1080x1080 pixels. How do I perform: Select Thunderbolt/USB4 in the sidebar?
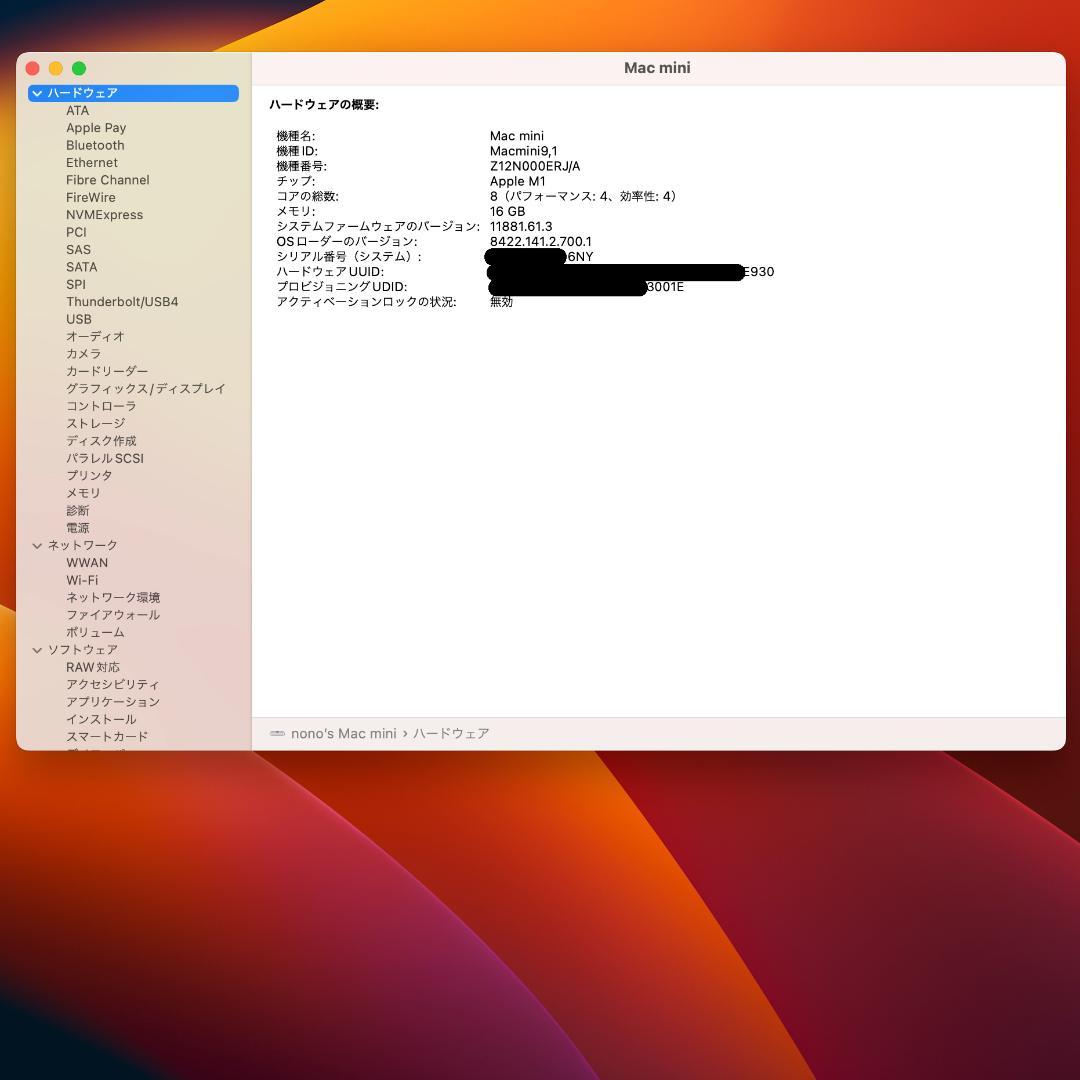click(122, 301)
